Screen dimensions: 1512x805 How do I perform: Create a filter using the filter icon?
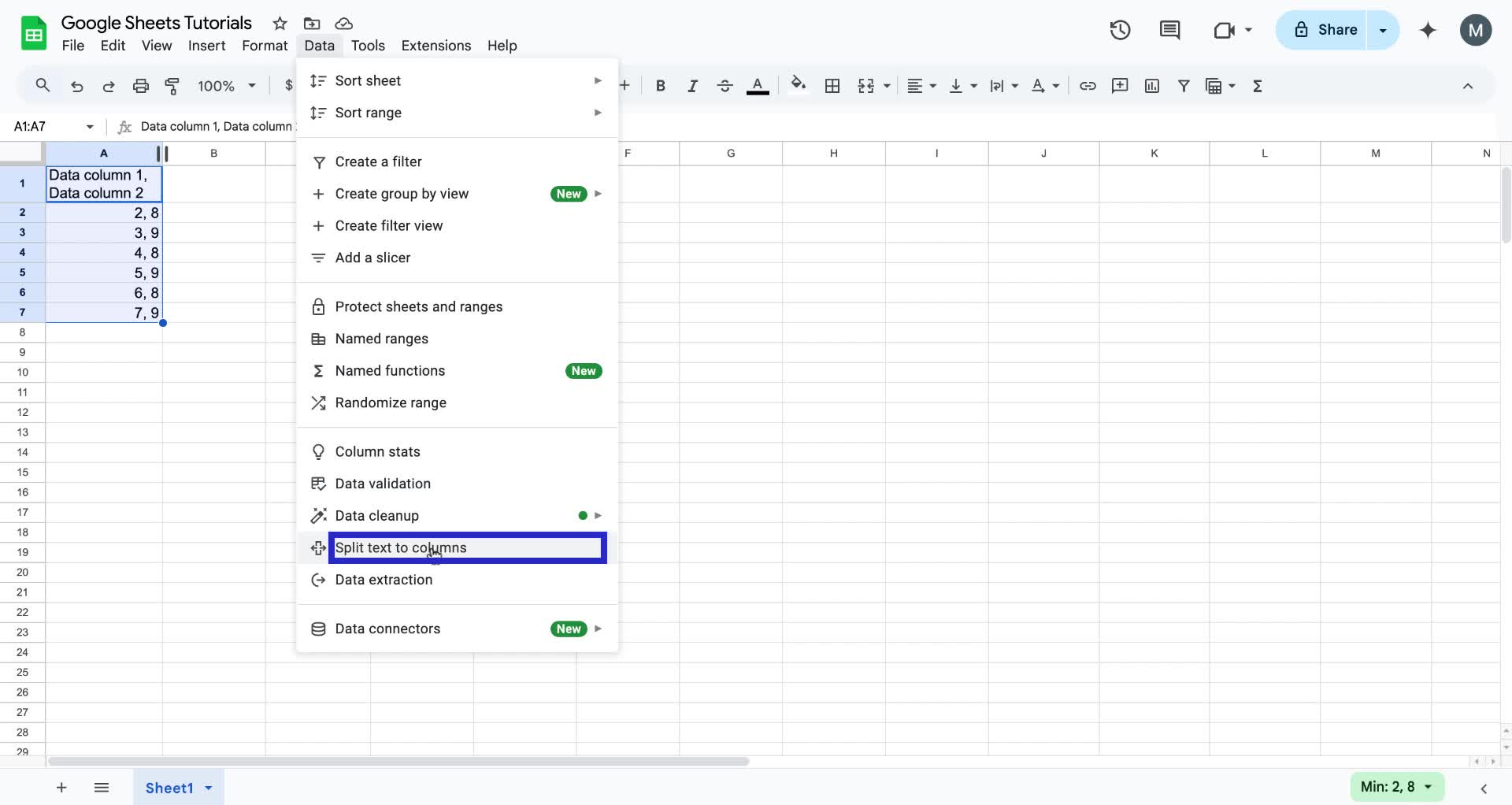click(1184, 86)
